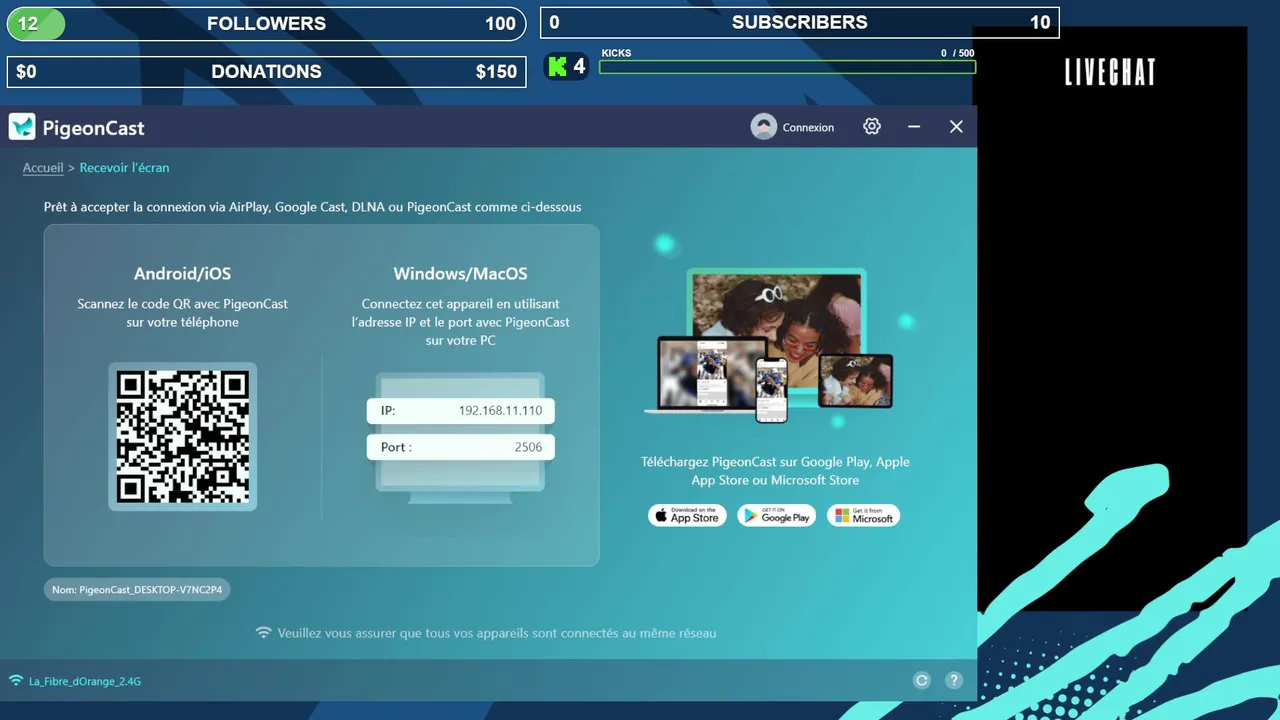Open the Google Play download badge
Viewport: 1280px width, 720px height.
point(777,516)
